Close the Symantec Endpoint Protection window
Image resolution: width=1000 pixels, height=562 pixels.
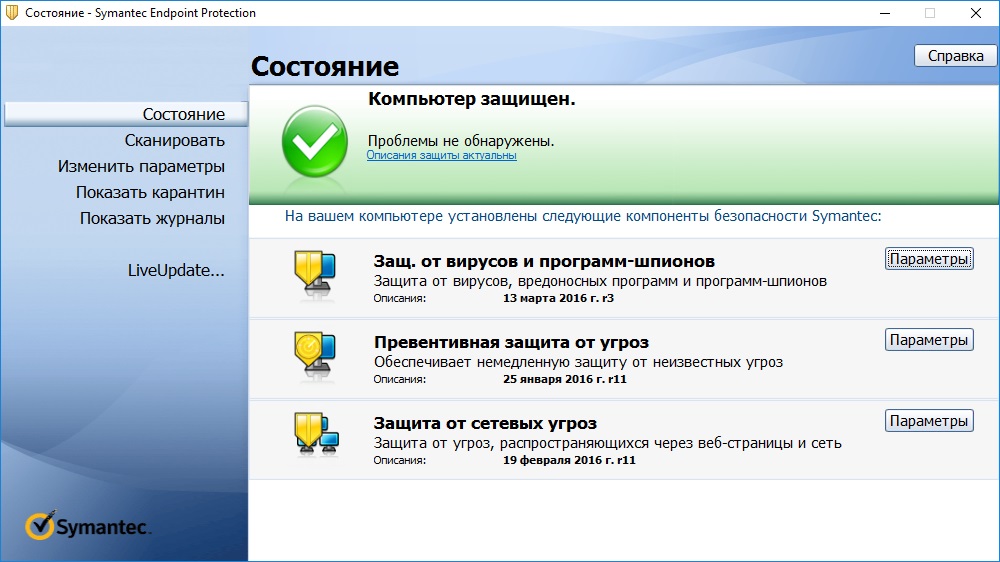(976, 13)
